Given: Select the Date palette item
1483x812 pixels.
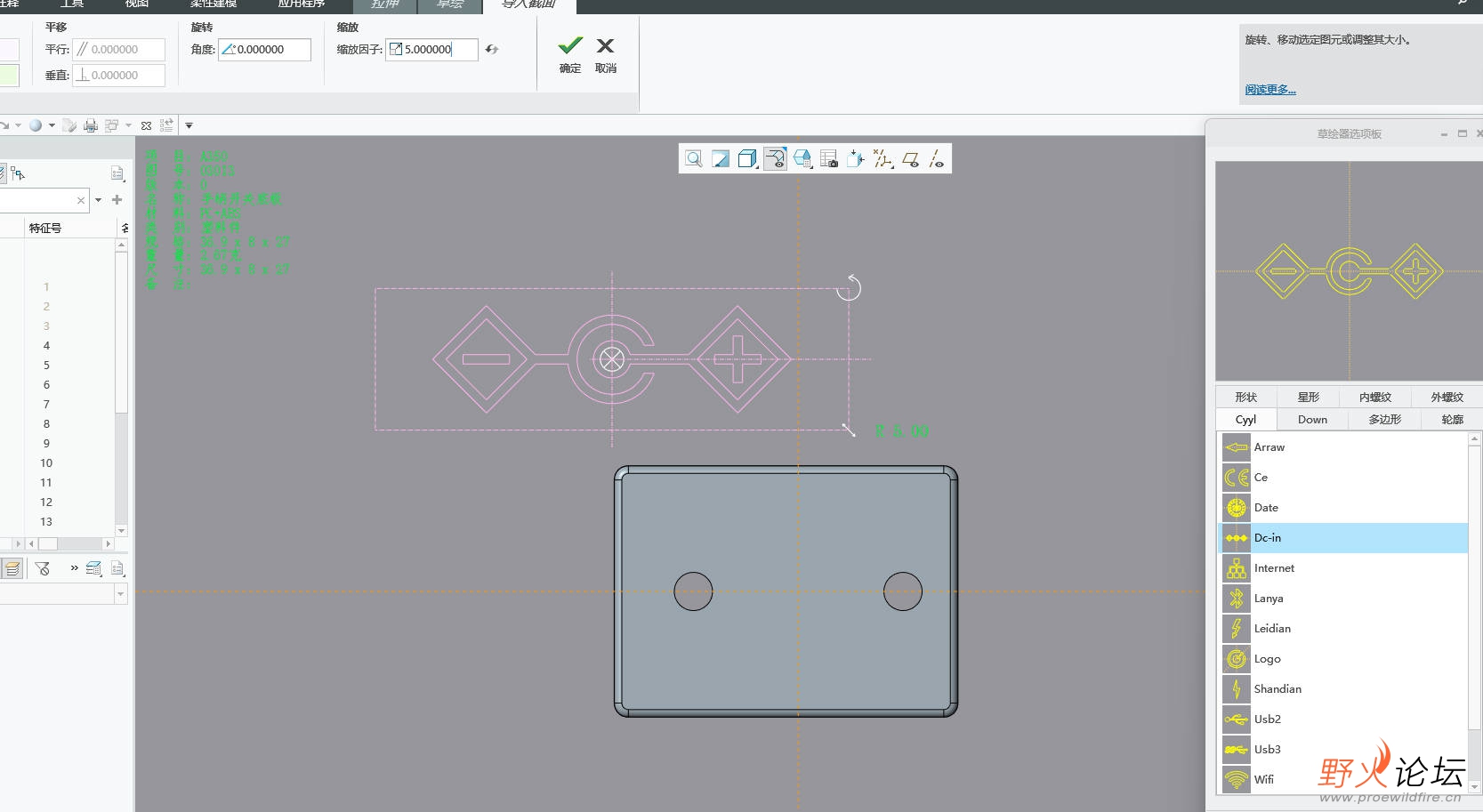Looking at the screenshot, I should (1342, 508).
